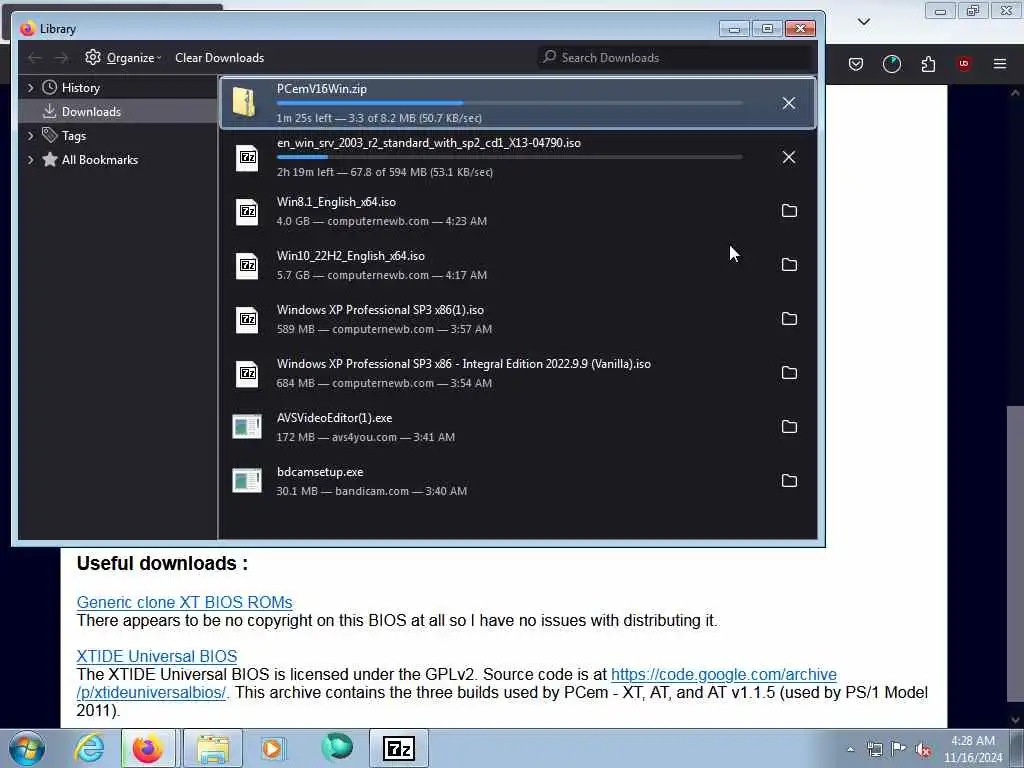Open the Windows Start orb

(x=27, y=748)
